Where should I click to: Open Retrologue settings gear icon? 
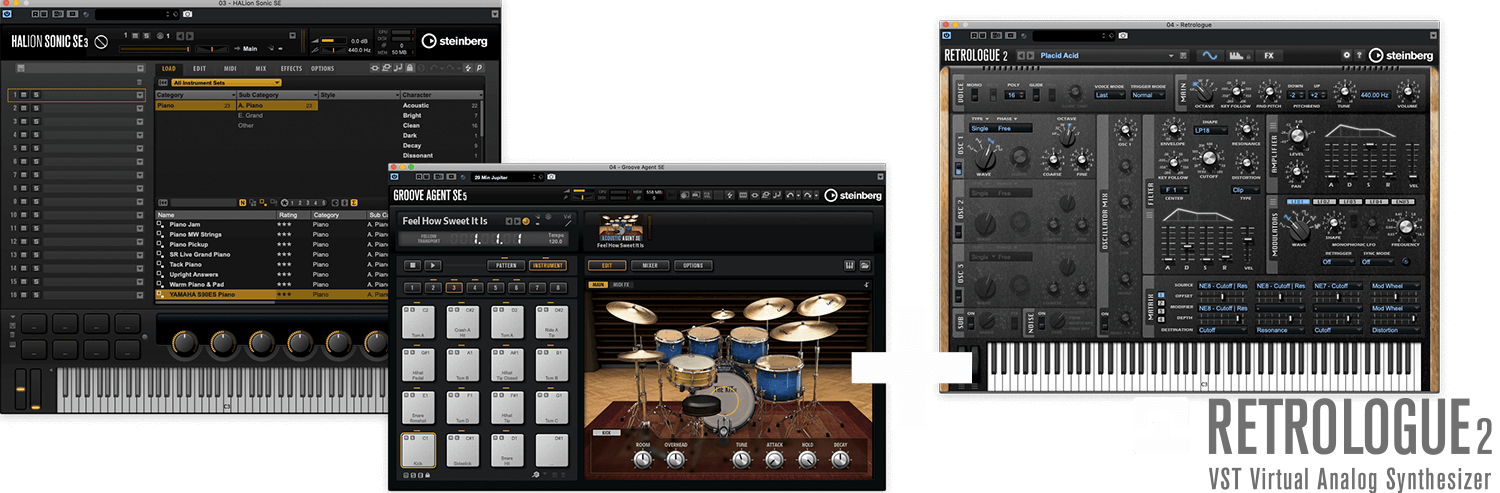(x=1347, y=56)
